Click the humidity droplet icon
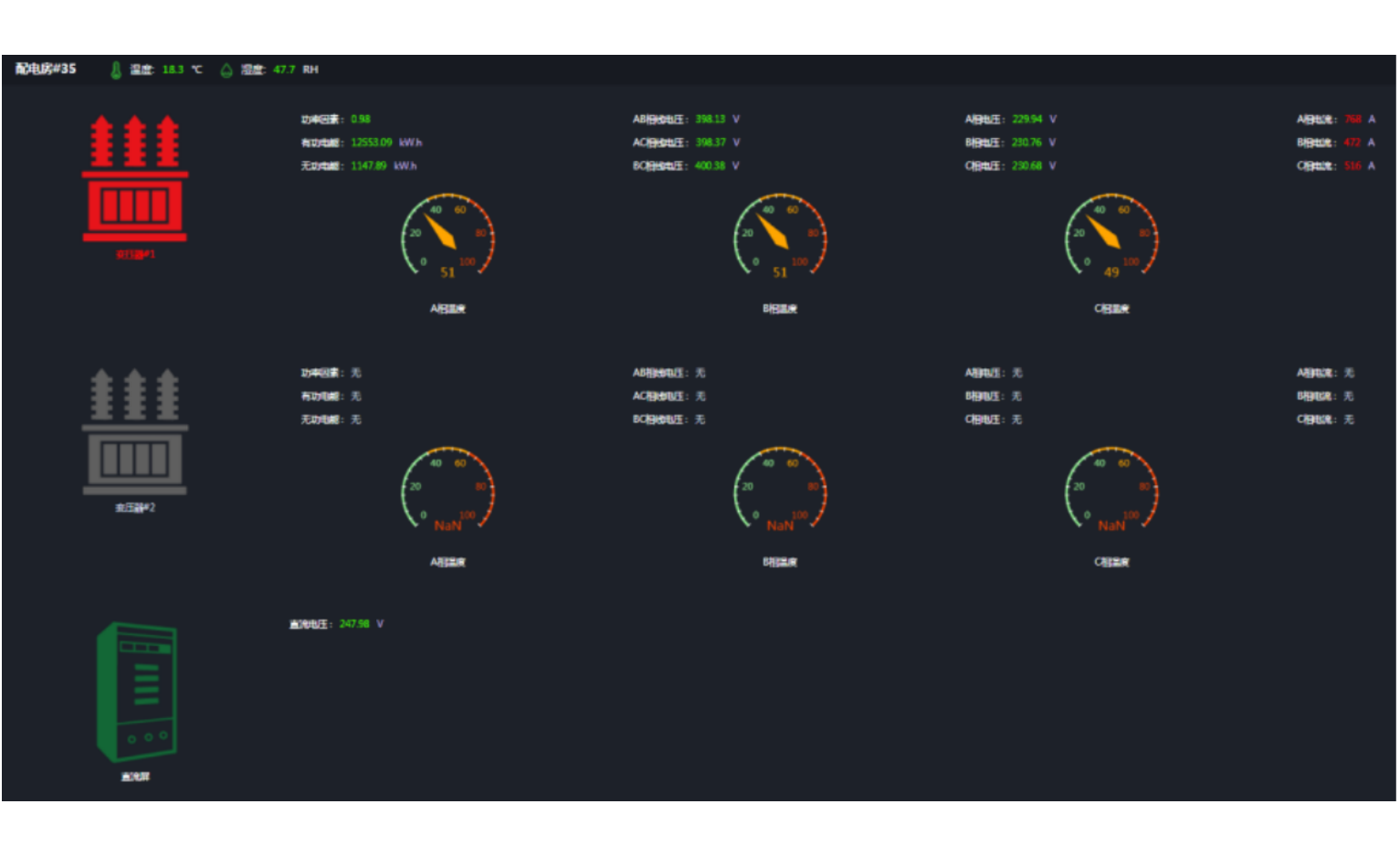The height and width of the screenshot is (857, 1400). (226, 70)
